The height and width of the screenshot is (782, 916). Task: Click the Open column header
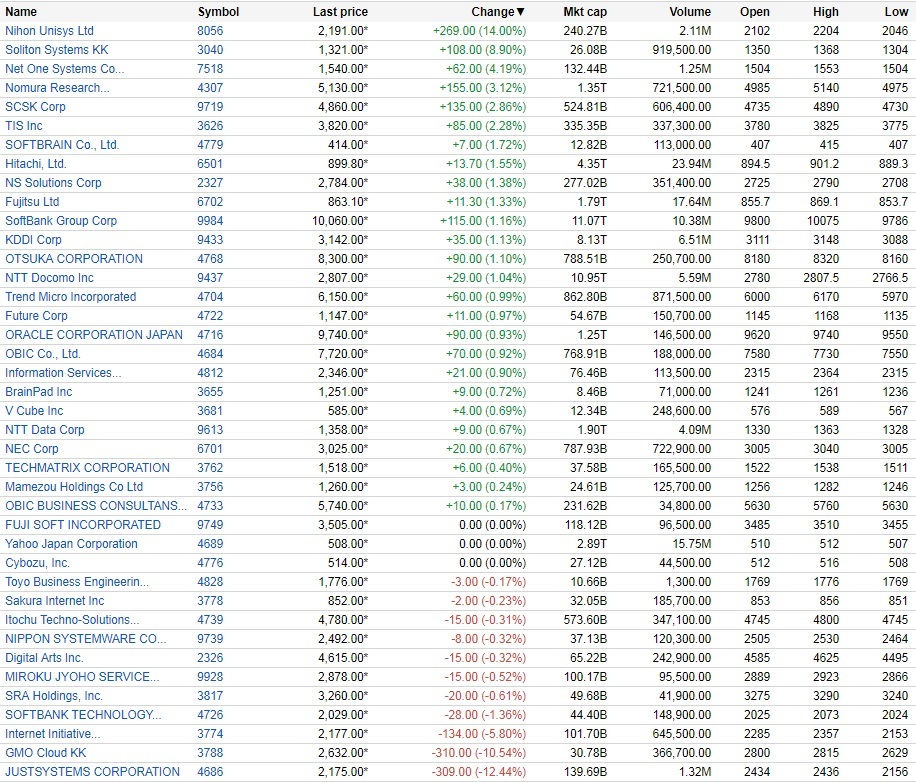[755, 12]
